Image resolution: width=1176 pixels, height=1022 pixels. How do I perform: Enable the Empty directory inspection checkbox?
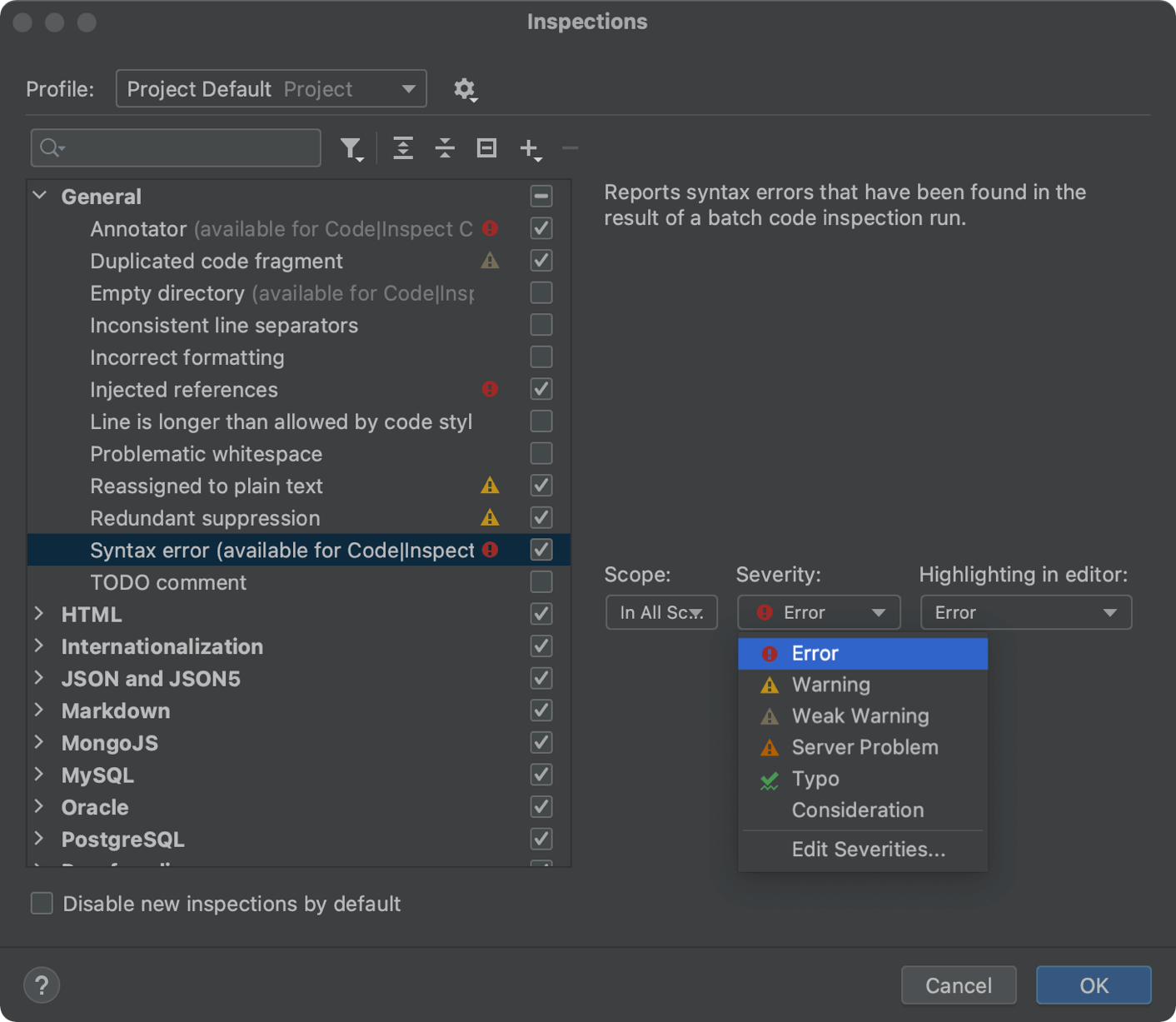[x=541, y=292]
